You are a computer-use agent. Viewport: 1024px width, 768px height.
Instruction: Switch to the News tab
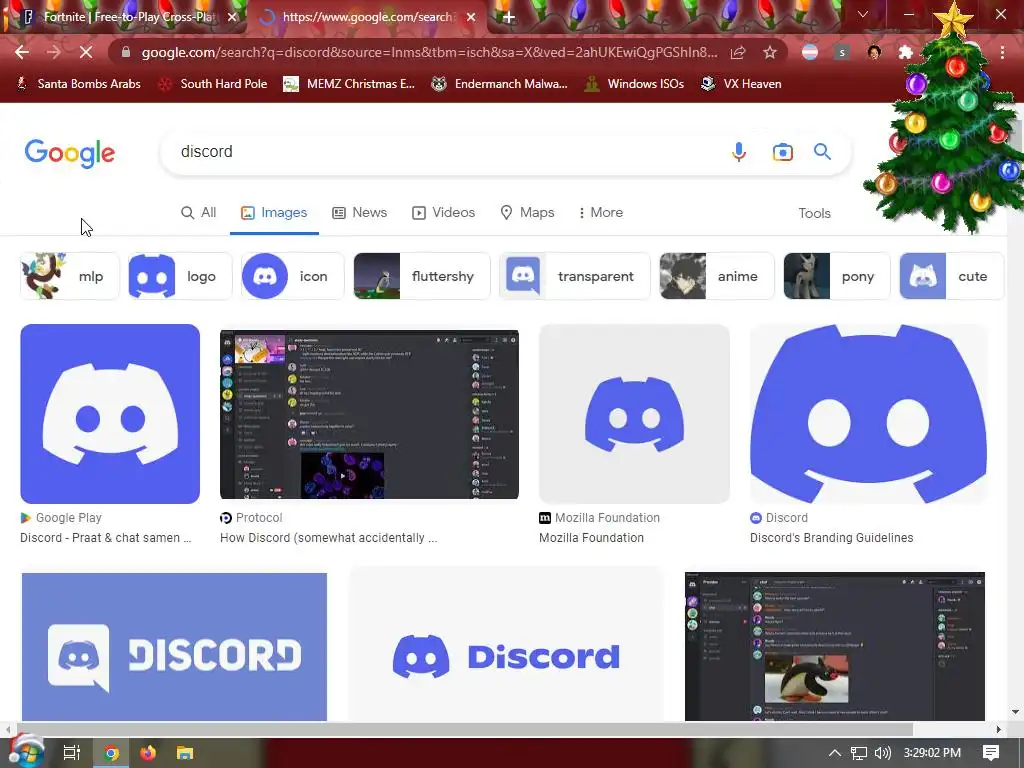coord(360,213)
